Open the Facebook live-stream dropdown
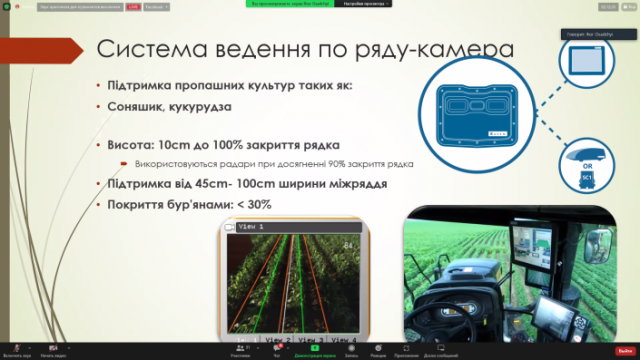 click(157, 7)
